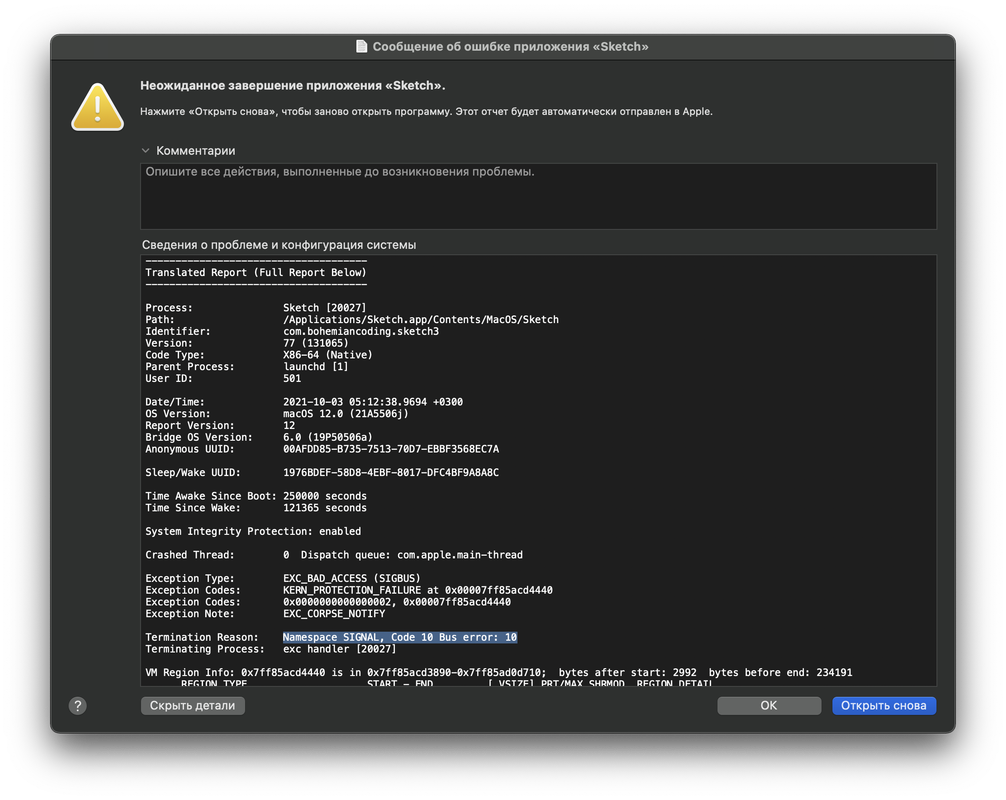Collapse the Комментарии section chevron
The width and height of the screenshot is (1006, 800).
point(146,151)
